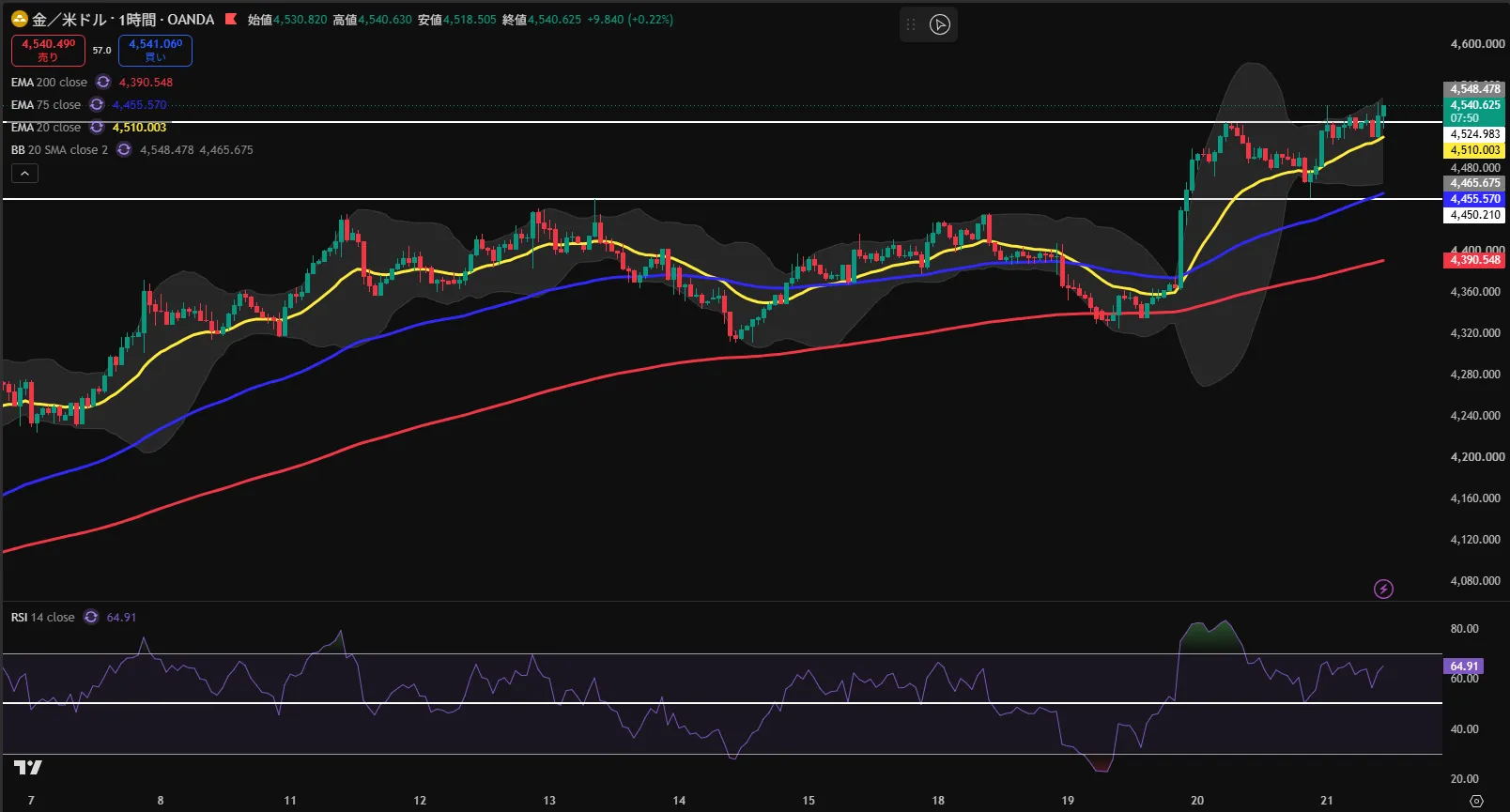The height and width of the screenshot is (812, 1510).
Task: Click the RSI scale tick 40.00
Action: tap(1465, 729)
